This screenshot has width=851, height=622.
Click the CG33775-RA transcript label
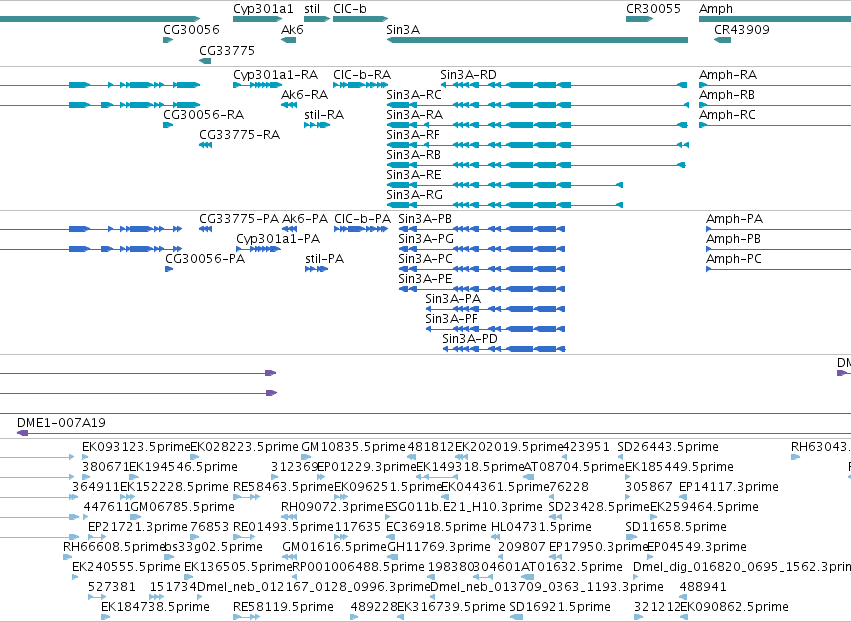[x=239, y=135]
